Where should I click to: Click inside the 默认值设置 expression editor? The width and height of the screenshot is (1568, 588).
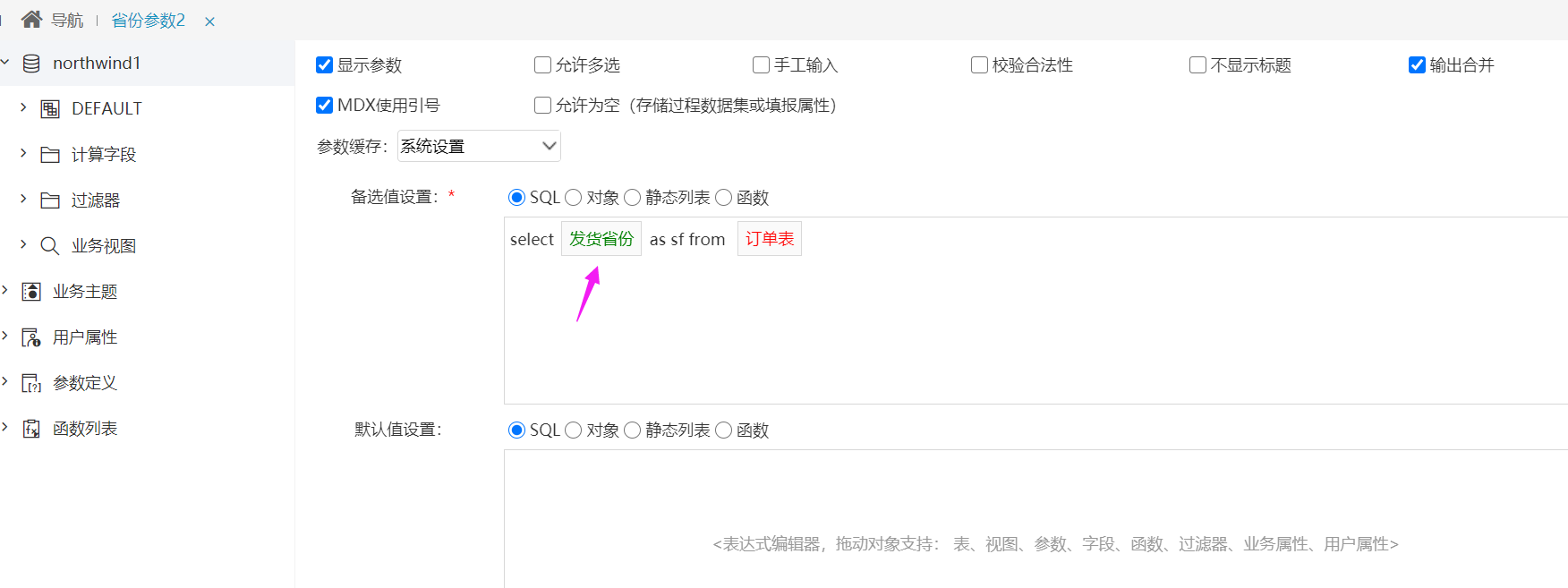click(1035, 519)
